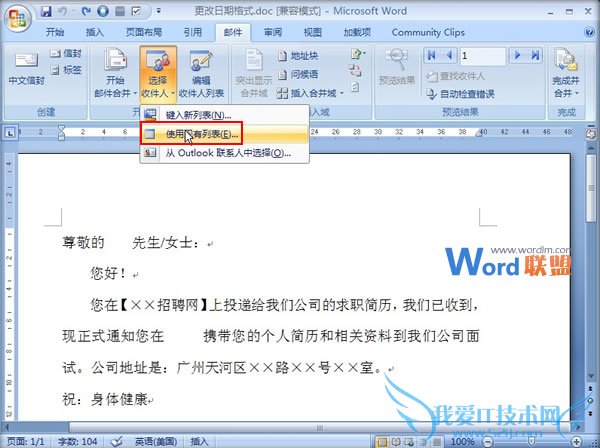Open 完成并合并 dropdown
The height and width of the screenshot is (448, 600).
click(566, 73)
